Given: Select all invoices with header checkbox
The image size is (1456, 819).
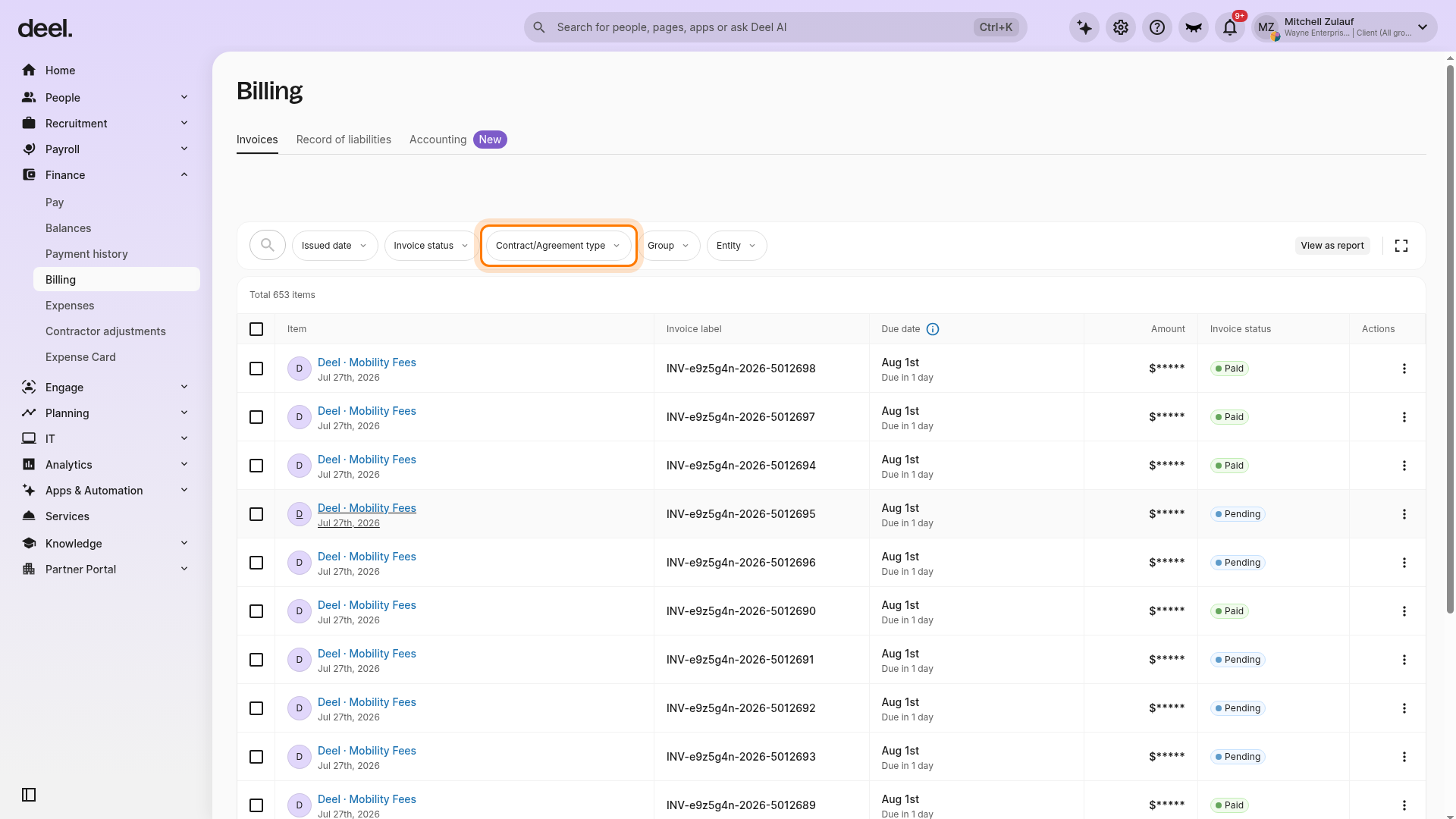Looking at the screenshot, I should tap(256, 329).
